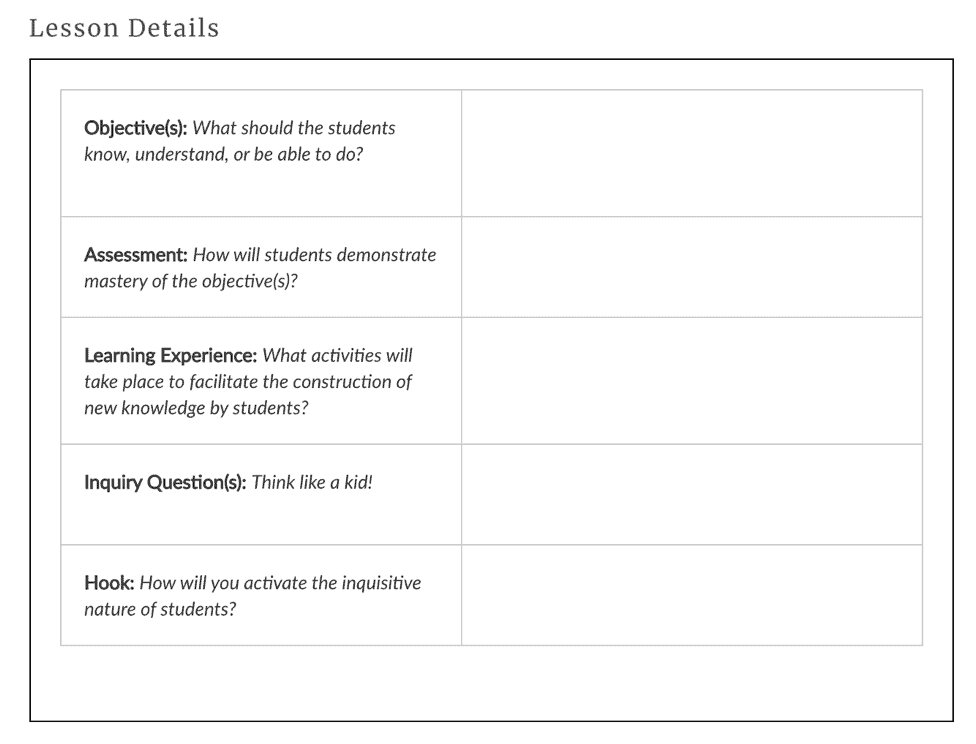976x744 pixels.
Task: Click the bold Objective(s) label
Action: coord(136,128)
